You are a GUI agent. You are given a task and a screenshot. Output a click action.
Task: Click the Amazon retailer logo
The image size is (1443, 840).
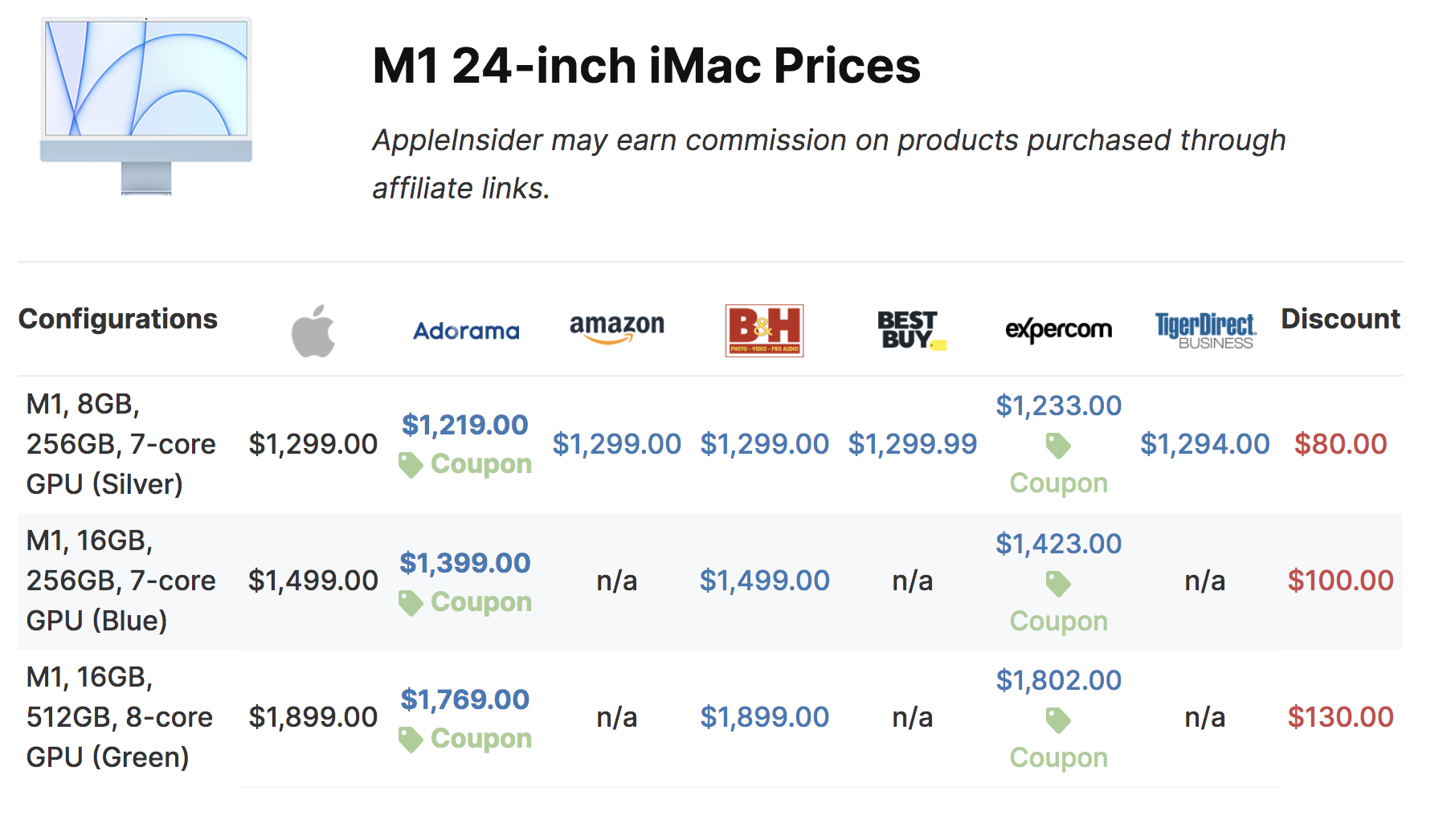click(616, 327)
